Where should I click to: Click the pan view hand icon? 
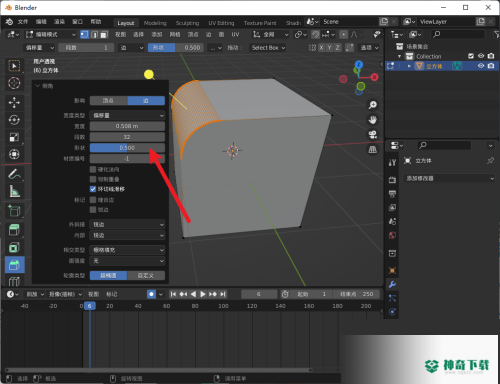pyautogui.click(x=372, y=120)
